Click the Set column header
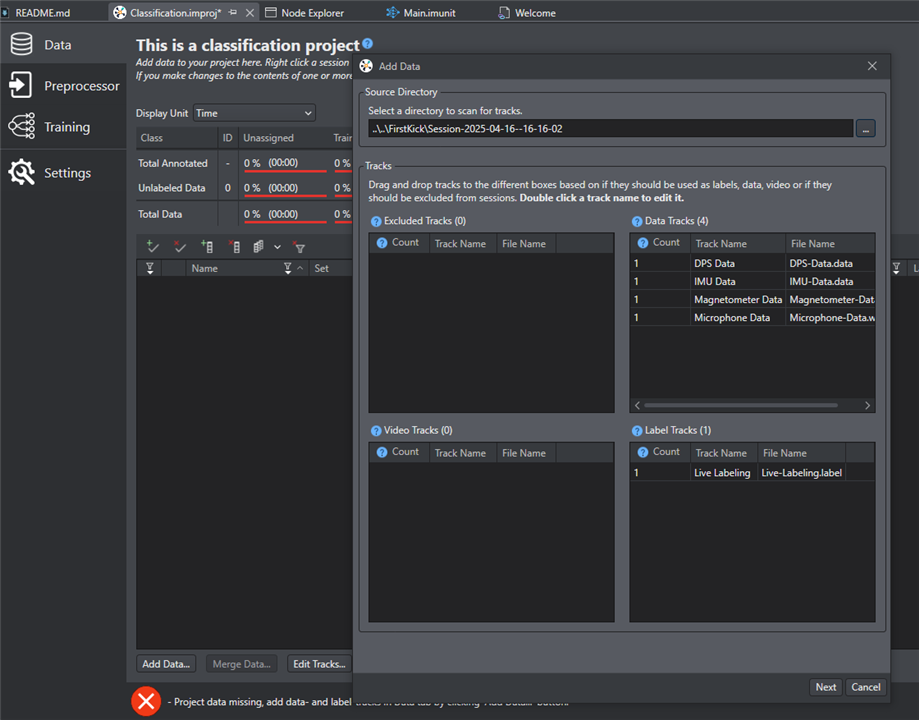Screen dimensions: 919x720 [330, 268]
